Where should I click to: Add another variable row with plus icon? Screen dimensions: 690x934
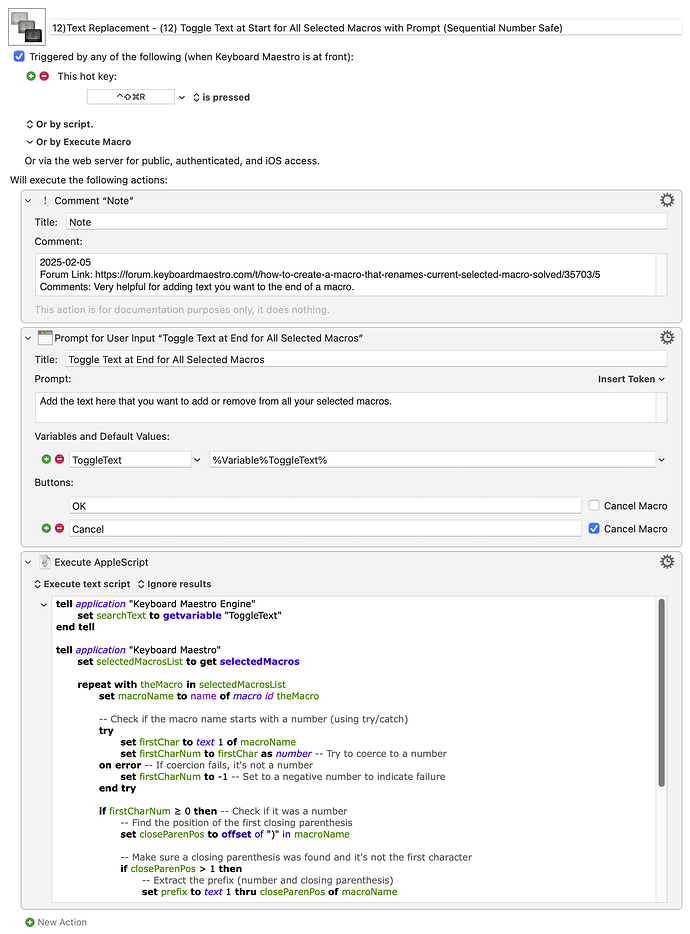(46, 459)
